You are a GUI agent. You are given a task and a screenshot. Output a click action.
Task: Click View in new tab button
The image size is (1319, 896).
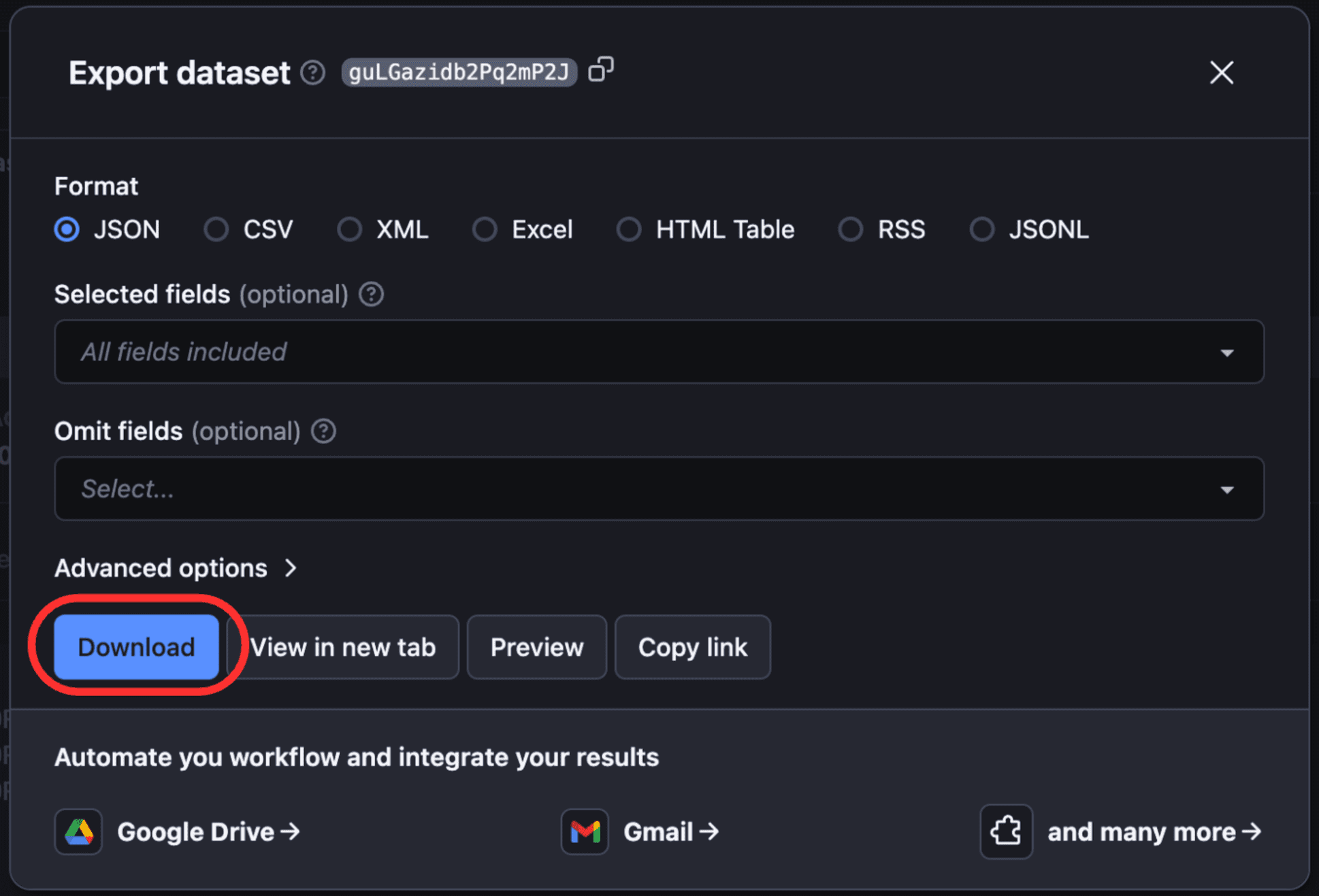[343, 647]
